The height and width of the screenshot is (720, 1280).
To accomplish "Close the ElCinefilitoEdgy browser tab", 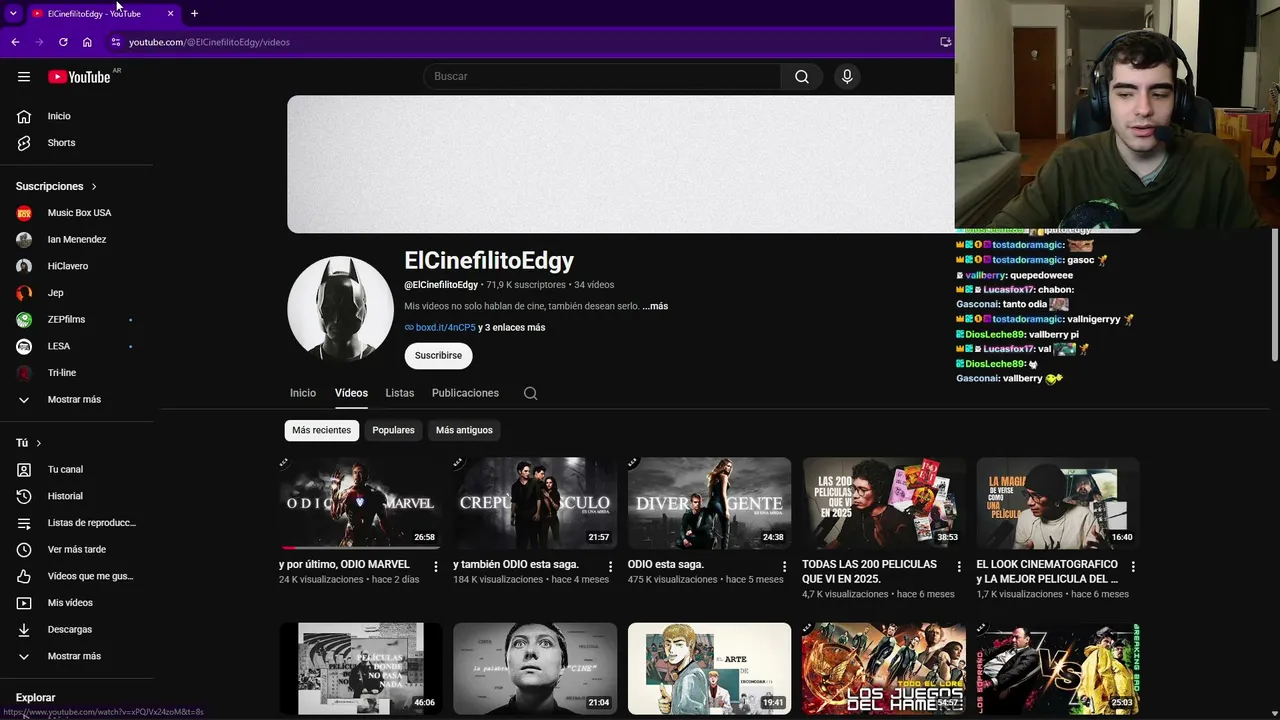I will point(170,14).
